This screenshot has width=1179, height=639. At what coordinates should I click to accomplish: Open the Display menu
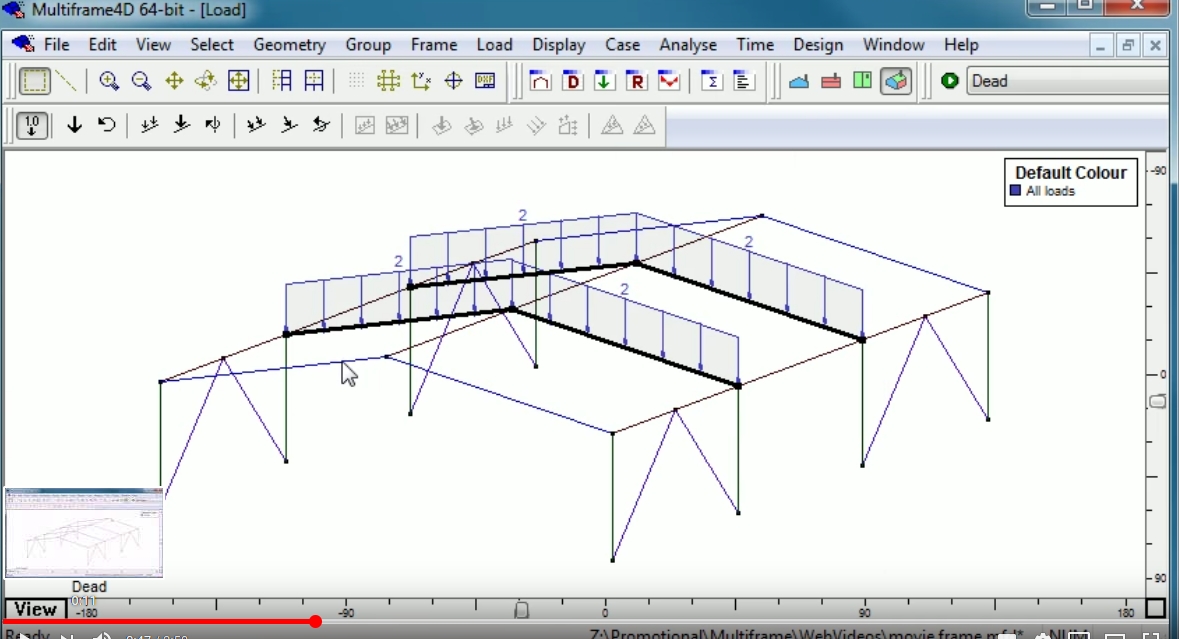click(559, 45)
